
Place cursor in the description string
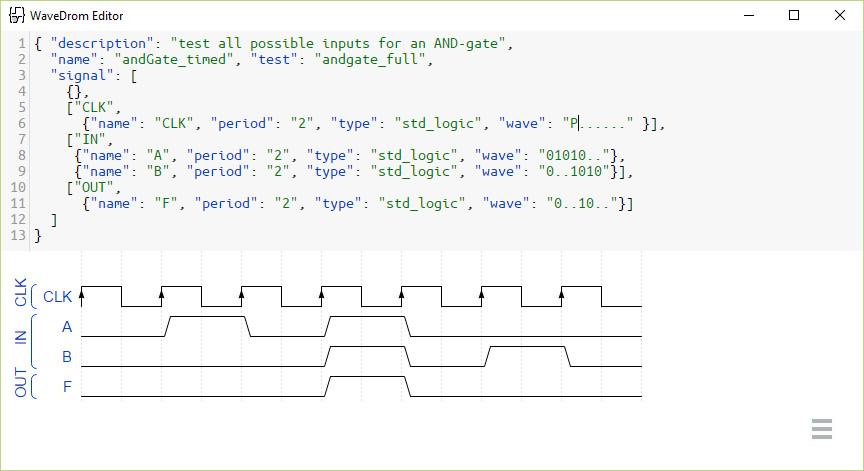338,43
